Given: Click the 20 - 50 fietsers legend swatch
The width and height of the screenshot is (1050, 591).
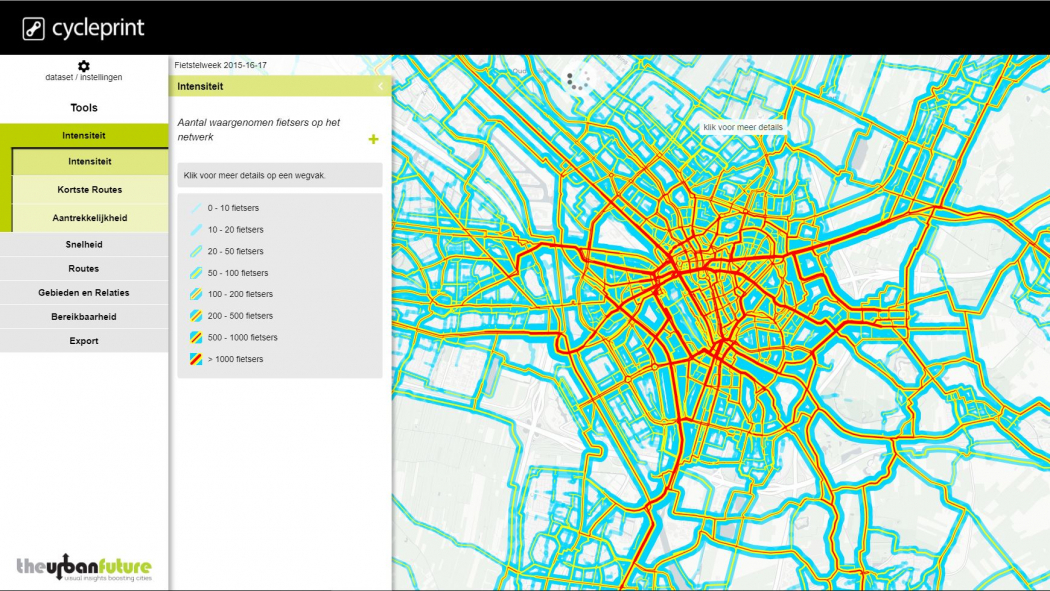Looking at the screenshot, I should click(196, 251).
